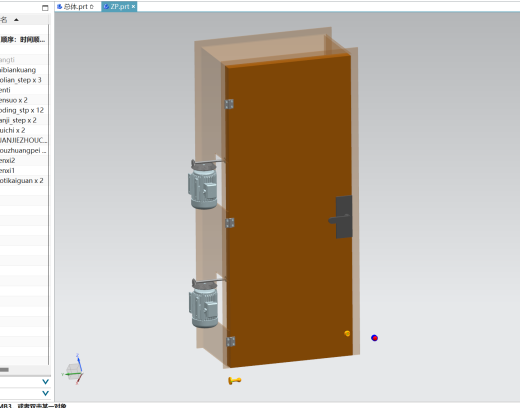The image size is (520, 408).
Task: Switch to the 总体.prt tab
Action: (76, 7)
